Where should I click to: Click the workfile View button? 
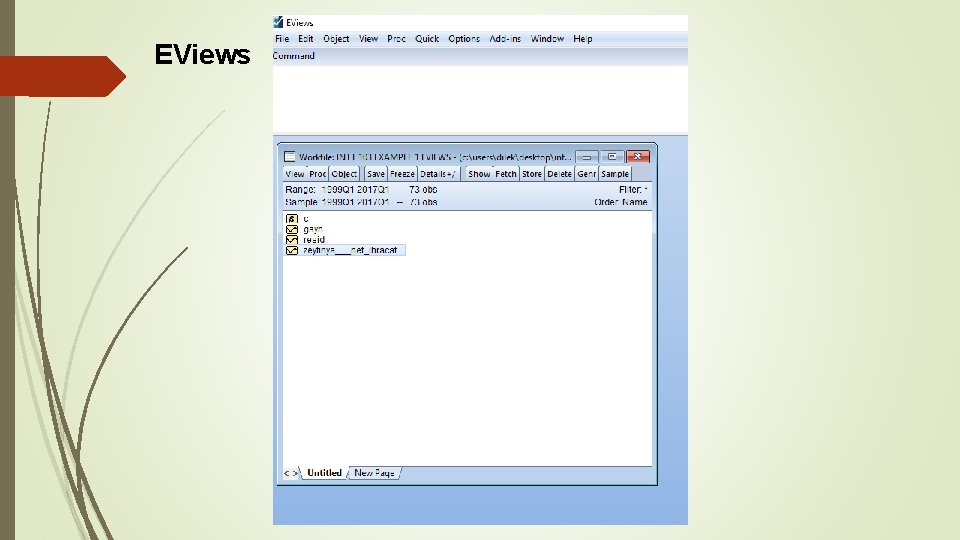coord(294,174)
